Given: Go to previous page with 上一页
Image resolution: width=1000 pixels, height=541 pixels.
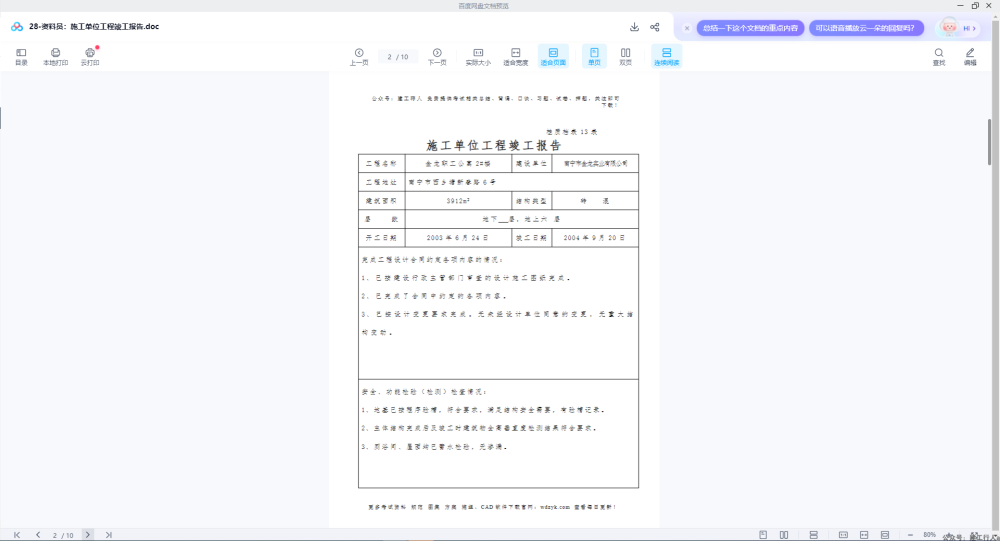Looking at the screenshot, I should (x=359, y=57).
